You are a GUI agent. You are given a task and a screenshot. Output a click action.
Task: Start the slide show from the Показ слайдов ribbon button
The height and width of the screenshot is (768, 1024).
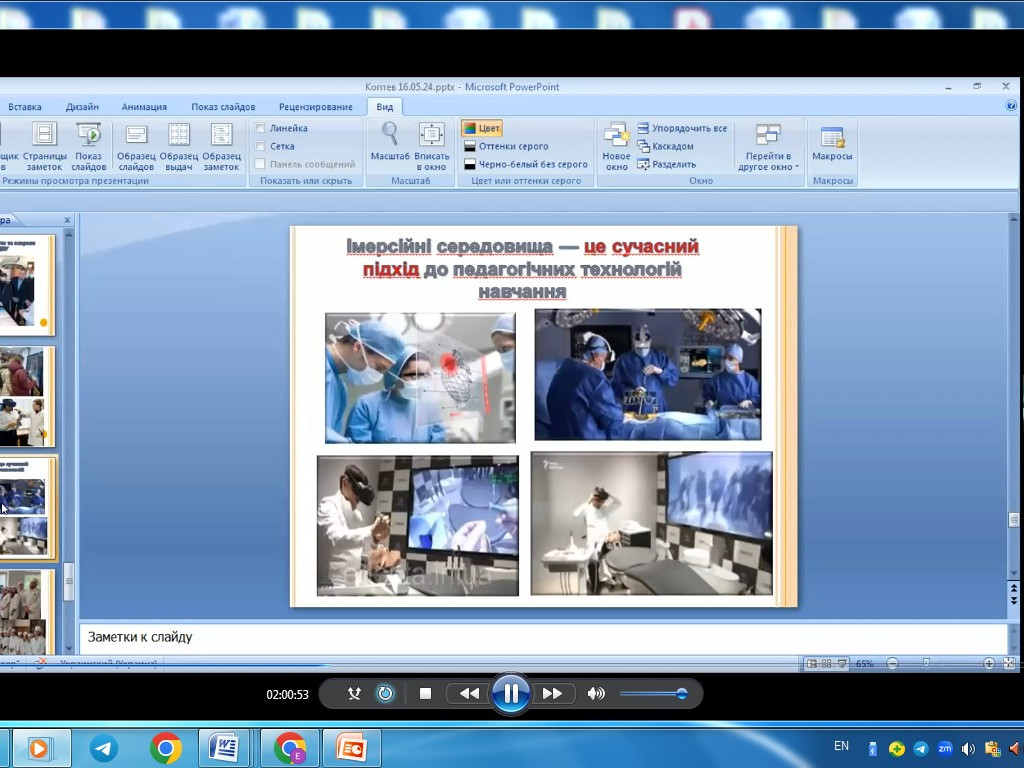point(88,147)
